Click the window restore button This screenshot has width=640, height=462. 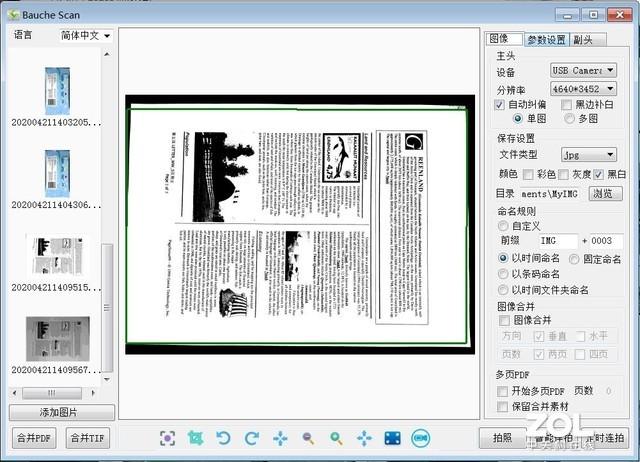[593, 15]
